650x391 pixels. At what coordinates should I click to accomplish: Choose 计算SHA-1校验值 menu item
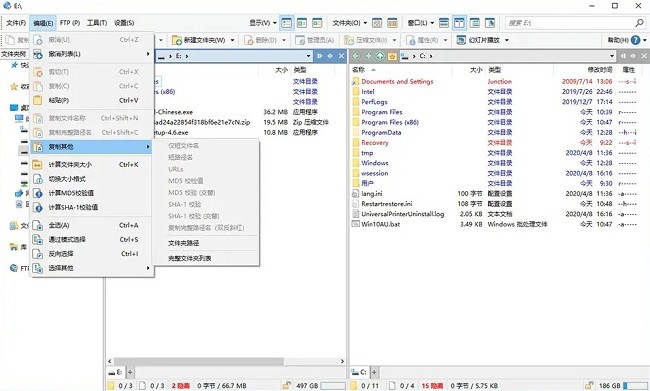[x=91, y=207]
